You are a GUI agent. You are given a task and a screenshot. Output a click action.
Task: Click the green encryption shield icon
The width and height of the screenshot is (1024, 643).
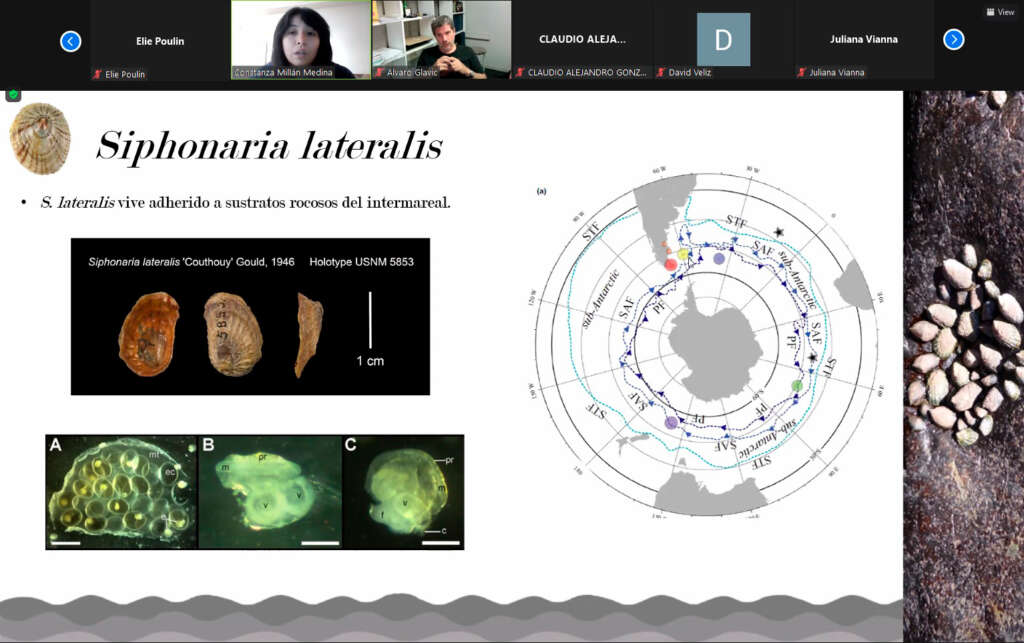(x=13, y=95)
